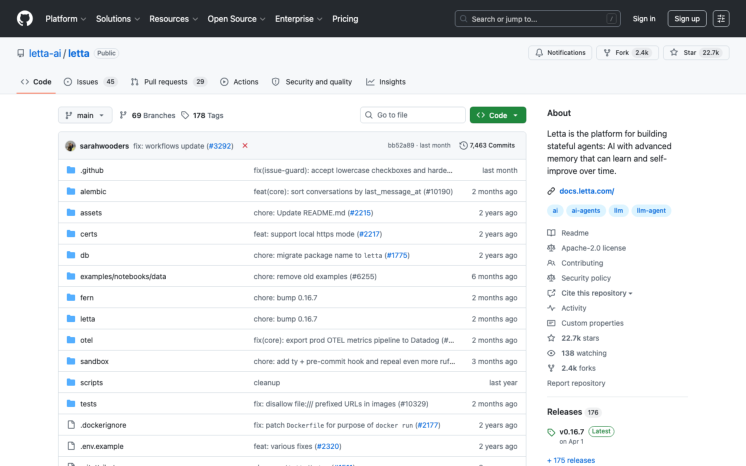Click the eye icon beside 138 watching

551,353
